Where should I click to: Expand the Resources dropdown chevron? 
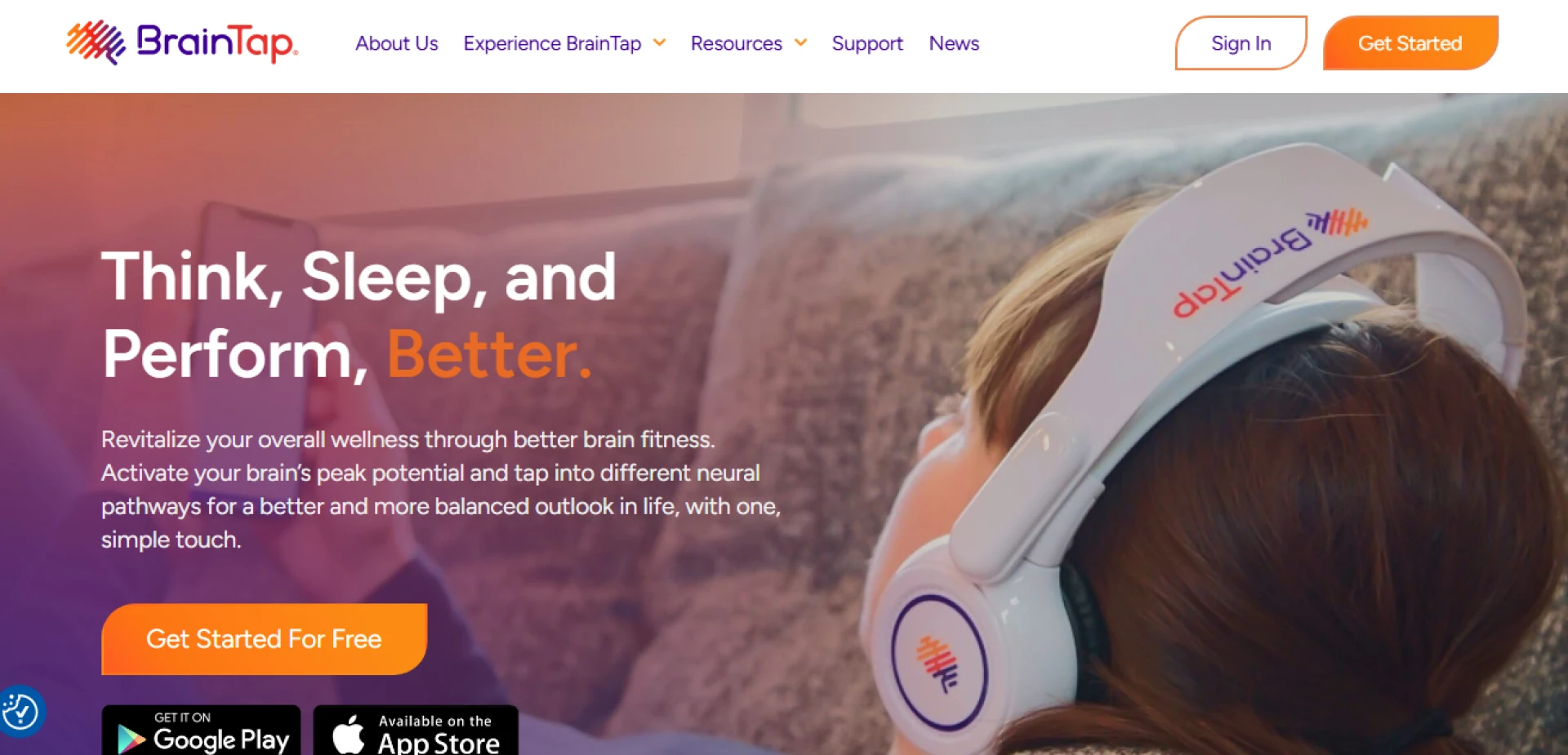[x=801, y=42]
